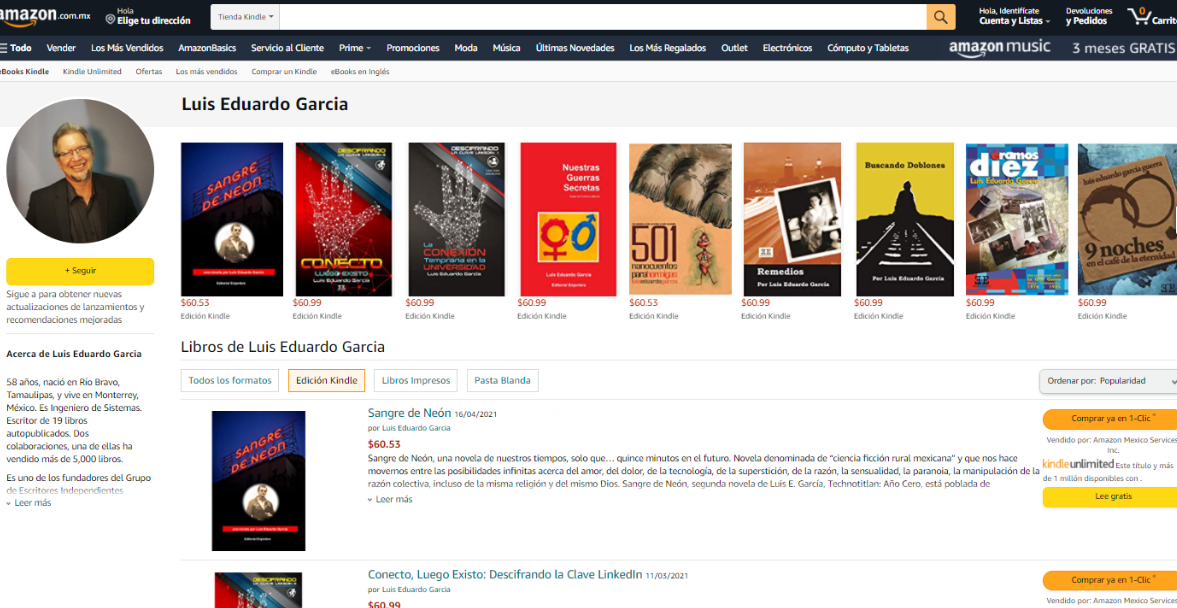
Task: Click the location pin Elige tu dirección
Action: pyautogui.click(x=148, y=17)
